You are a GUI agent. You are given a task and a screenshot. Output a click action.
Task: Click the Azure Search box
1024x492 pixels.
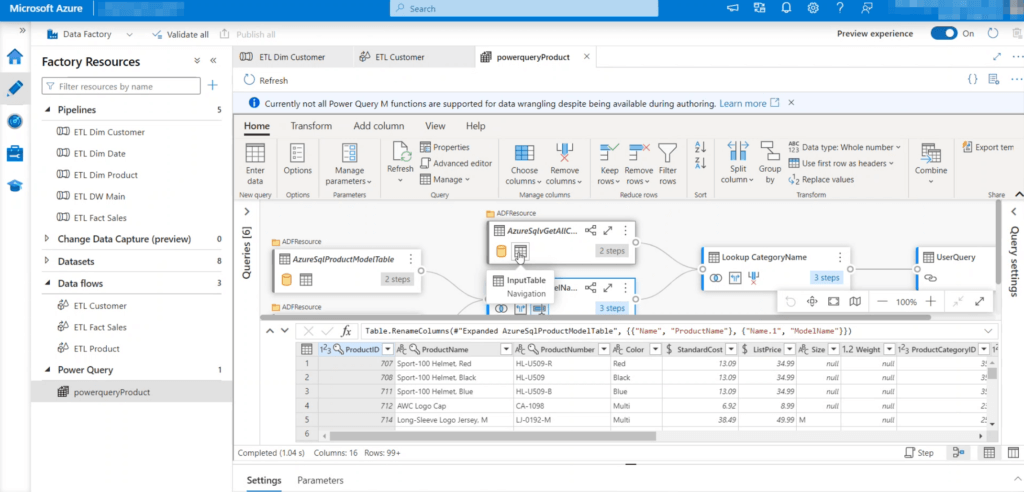click(524, 8)
